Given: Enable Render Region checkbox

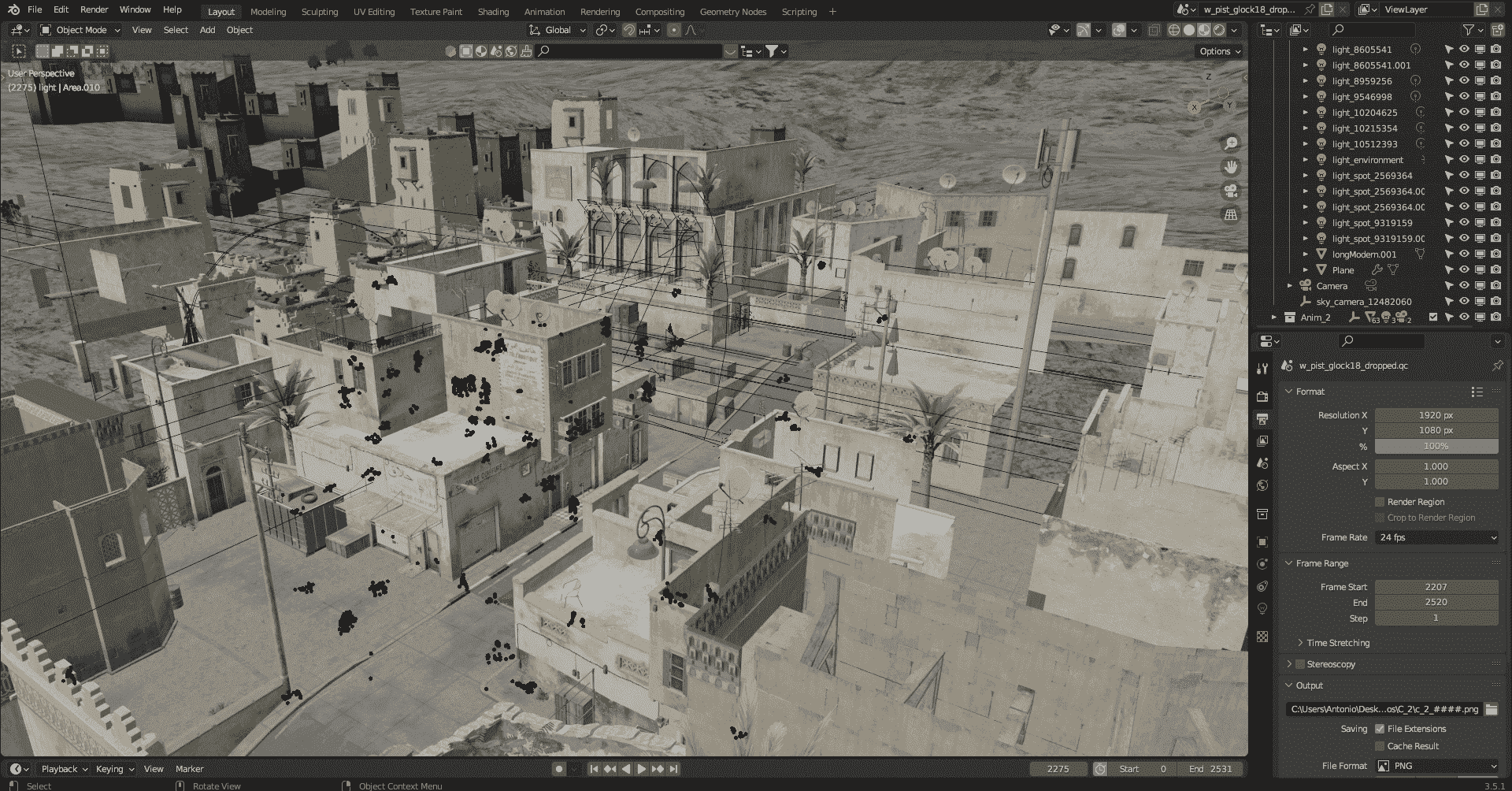Looking at the screenshot, I should tap(1380, 502).
